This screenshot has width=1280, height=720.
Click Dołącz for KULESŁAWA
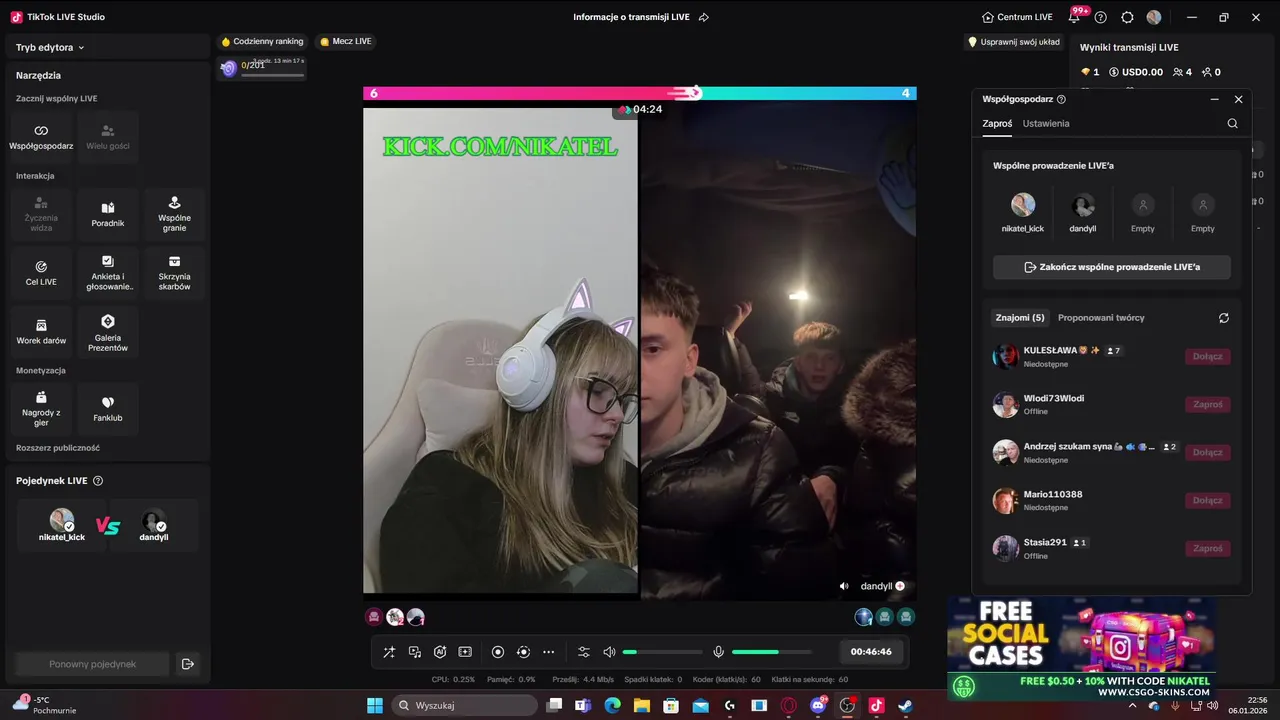(1207, 356)
